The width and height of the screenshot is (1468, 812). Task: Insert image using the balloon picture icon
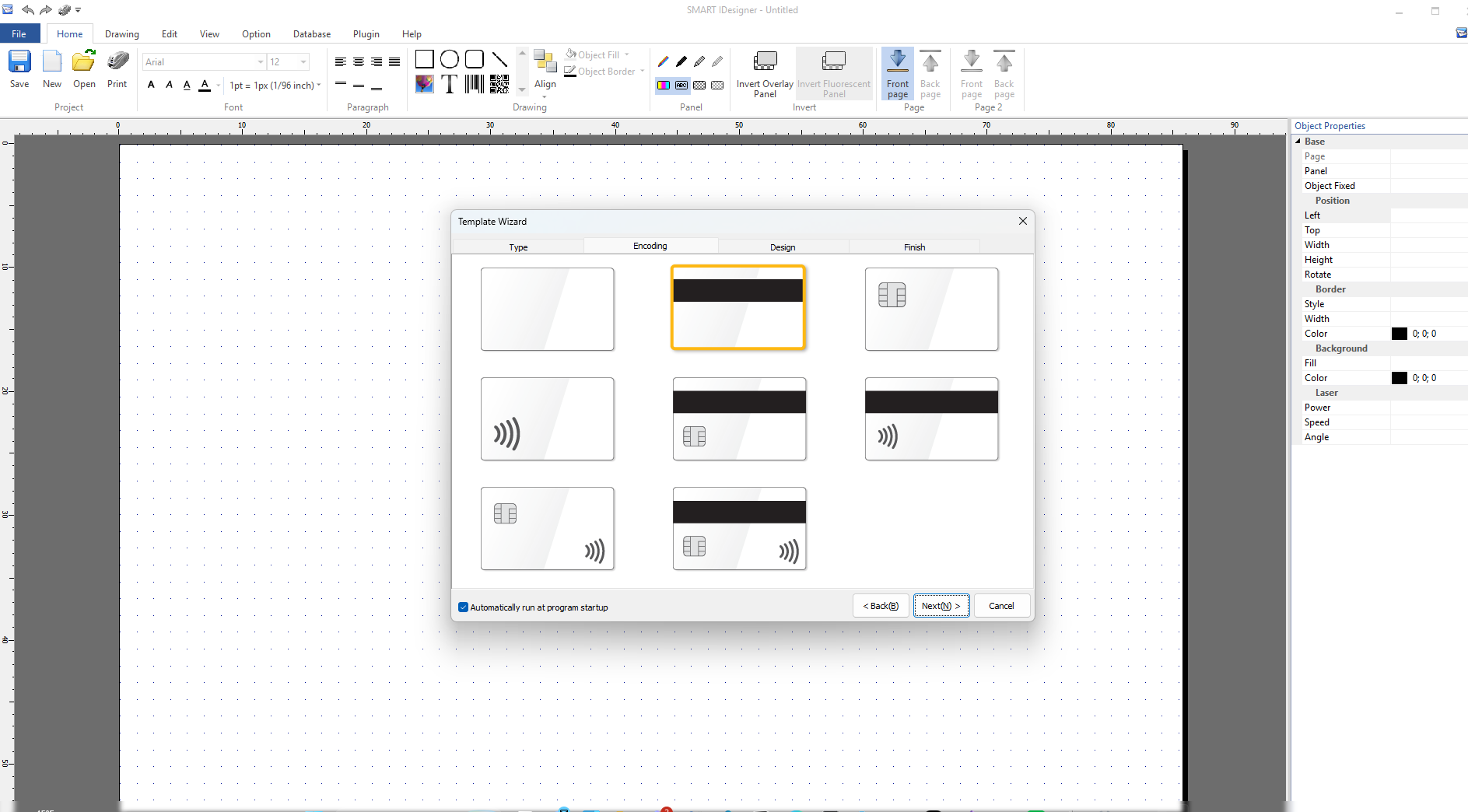click(424, 84)
